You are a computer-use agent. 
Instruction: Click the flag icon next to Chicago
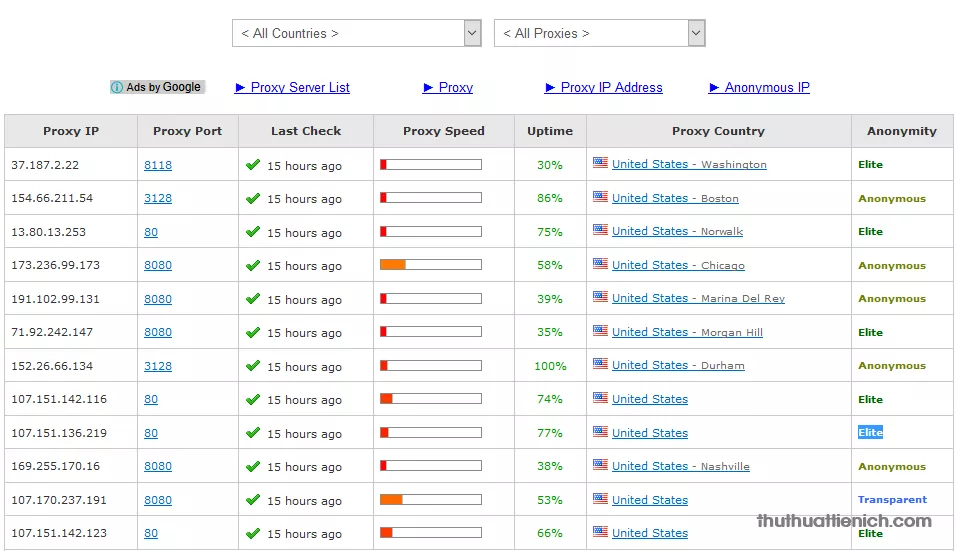(x=600, y=264)
